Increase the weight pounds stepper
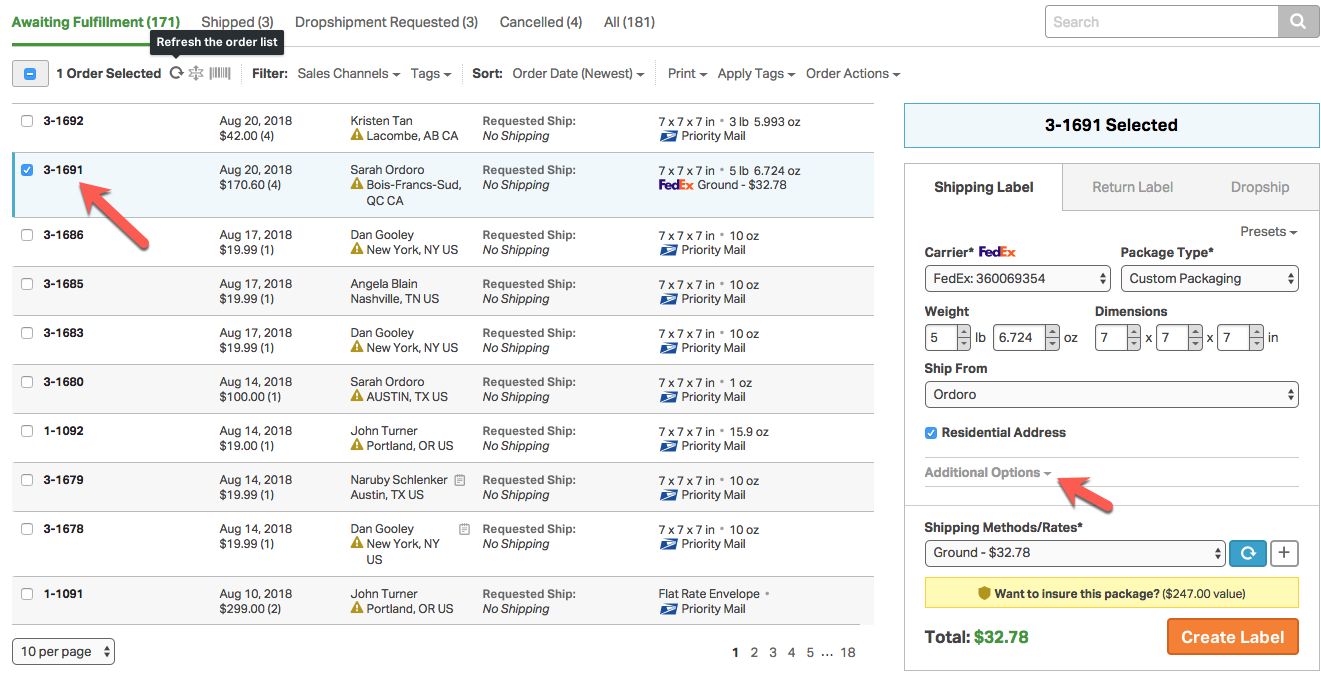Screen dimensions: 1321x673 pyautogui.click(x=964, y=332)
